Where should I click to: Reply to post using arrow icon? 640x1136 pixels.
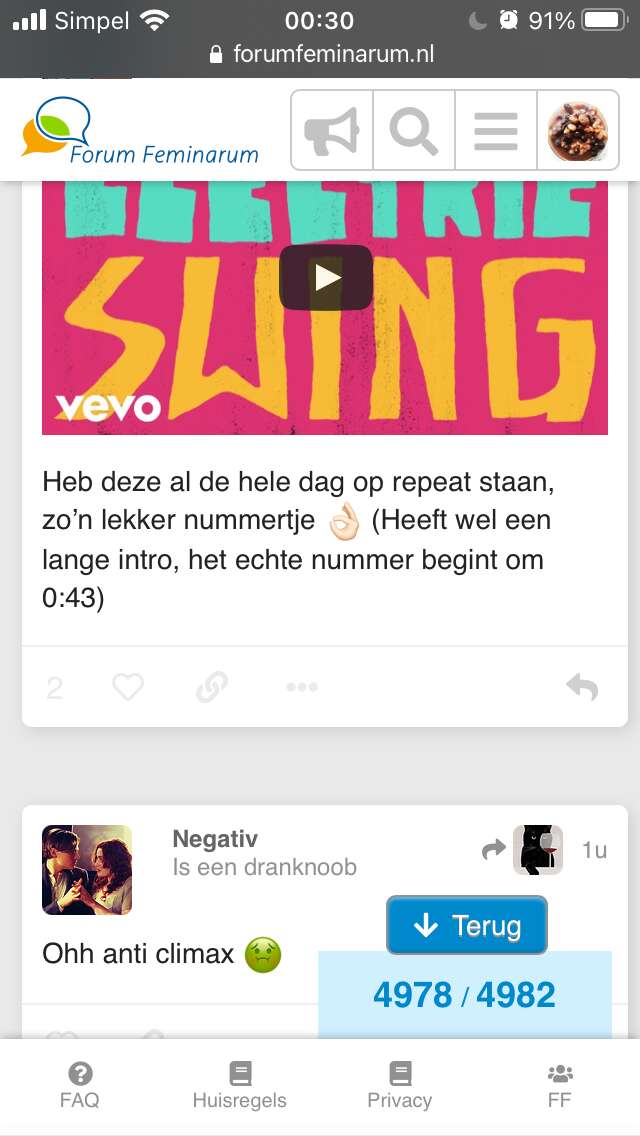coord(582,687)
